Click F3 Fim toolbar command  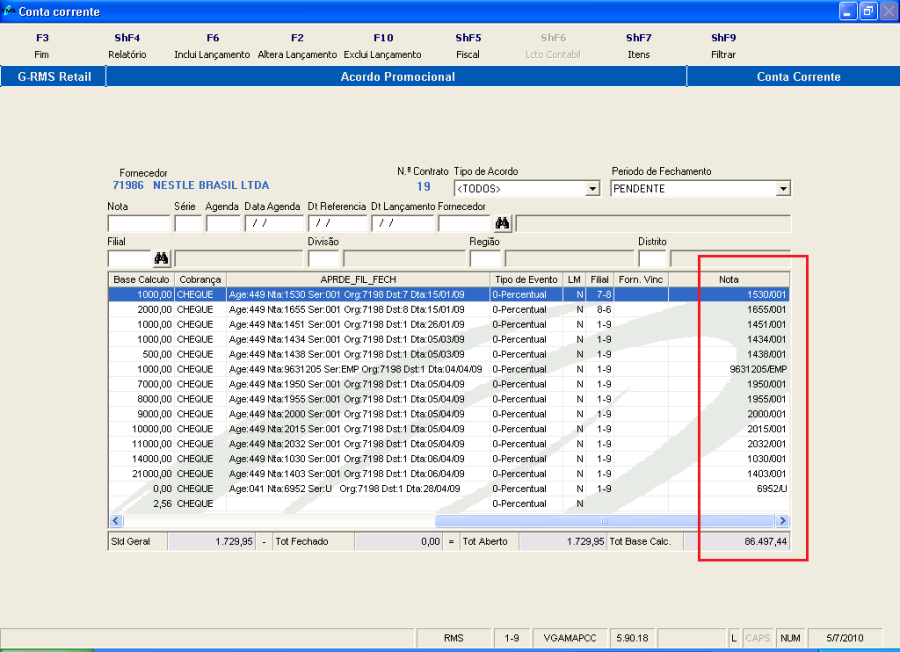42,46
